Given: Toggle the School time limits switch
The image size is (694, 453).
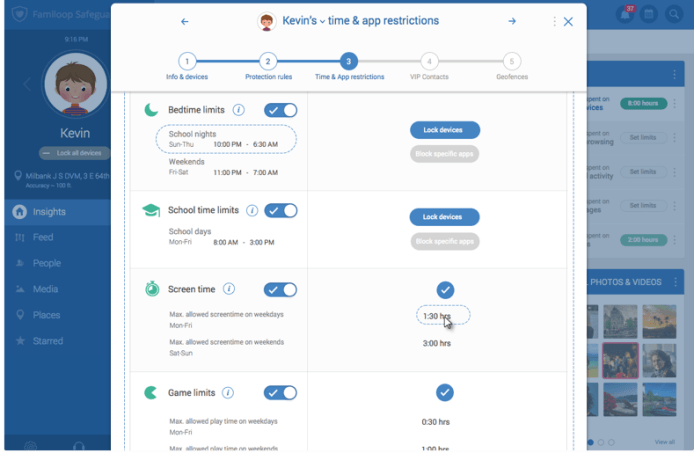Looking at the screenshot, I should coord(281,210).
